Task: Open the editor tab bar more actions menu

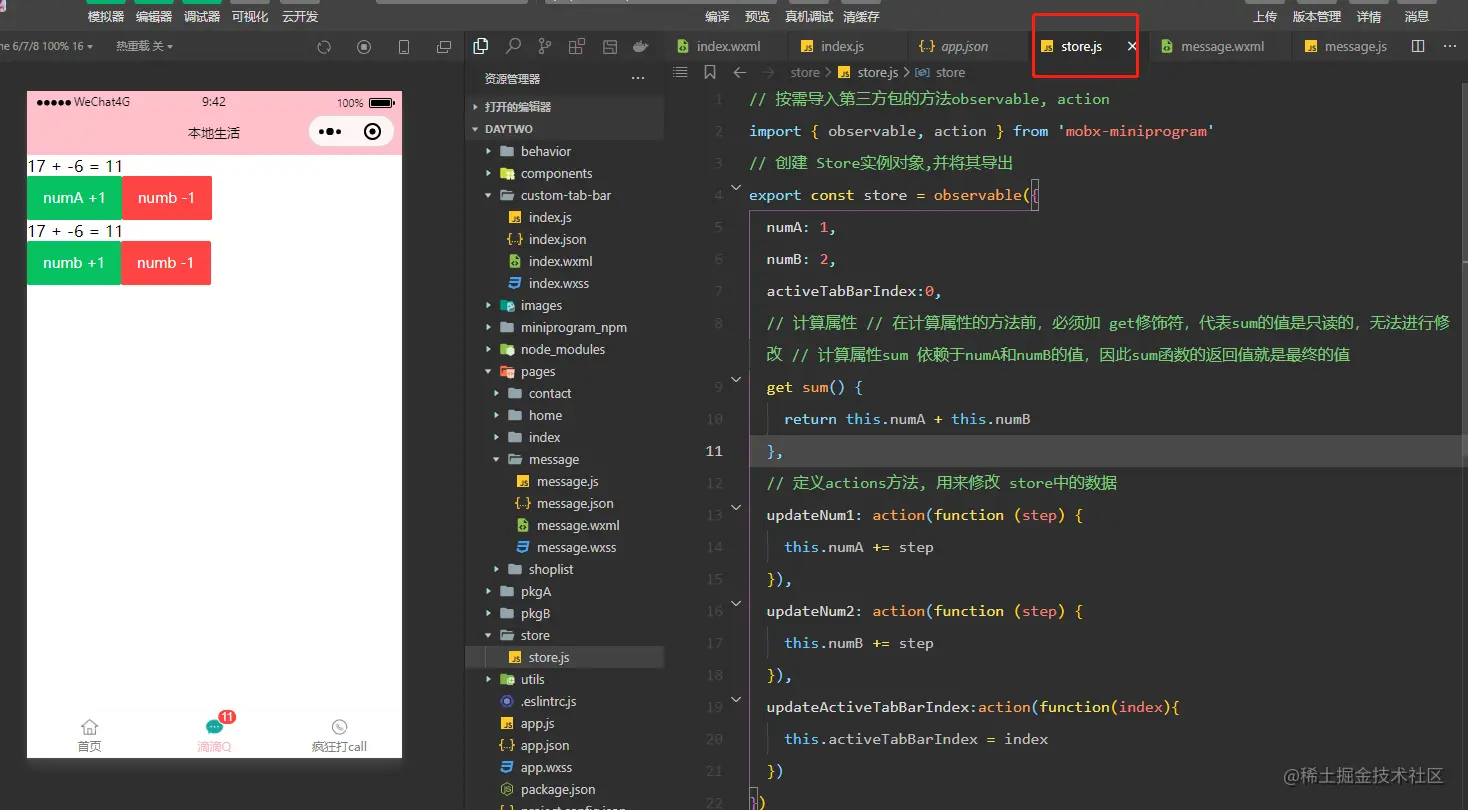Action: point(1450,46)
